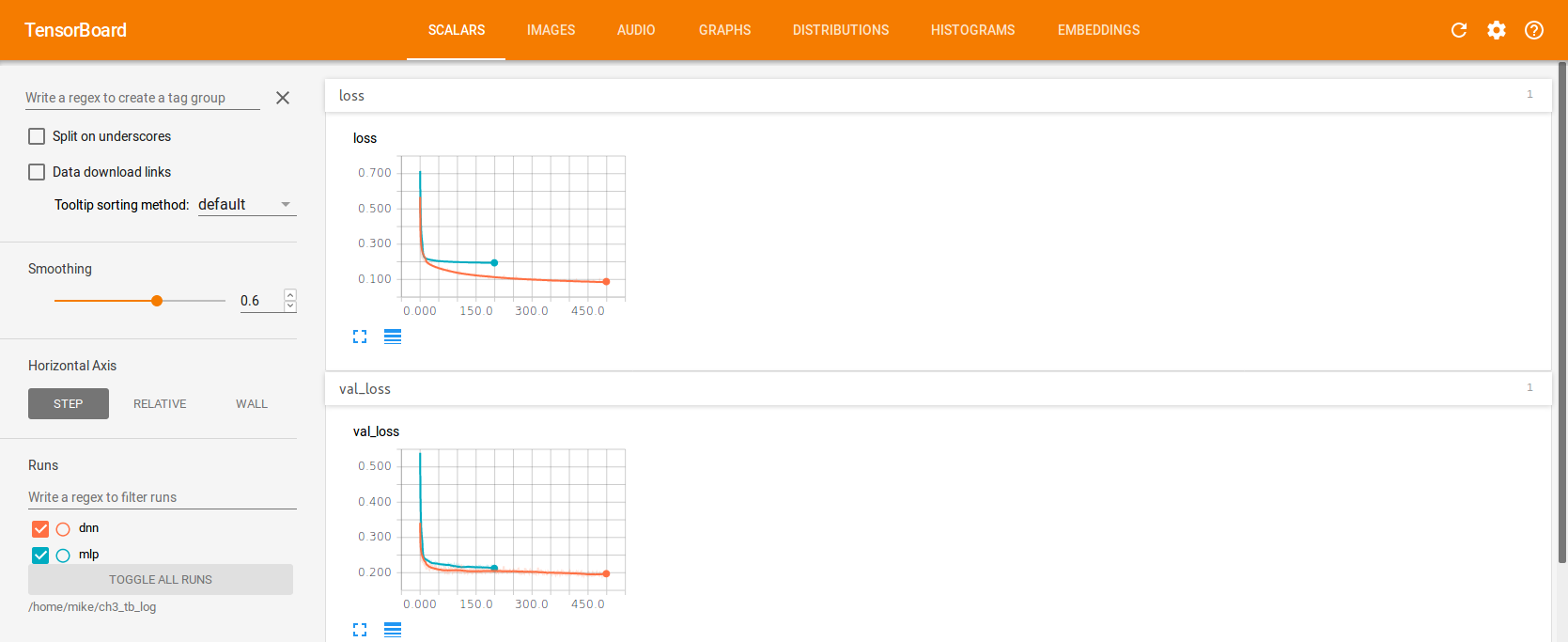
Task: Uncheck the dnn run checkbox
Action: click(40, 529)
